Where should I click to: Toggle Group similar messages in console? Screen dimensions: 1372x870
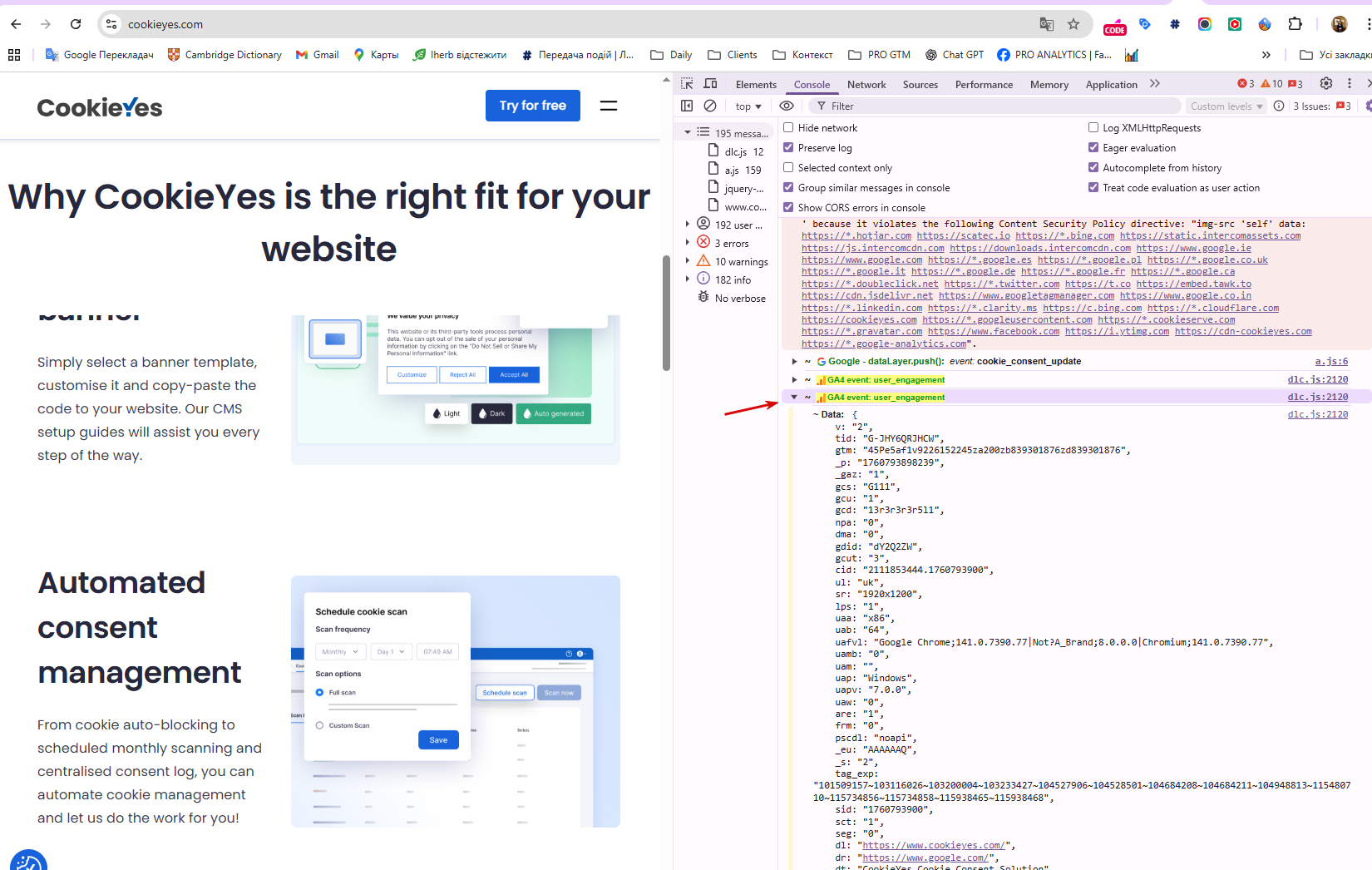(788, 187)
